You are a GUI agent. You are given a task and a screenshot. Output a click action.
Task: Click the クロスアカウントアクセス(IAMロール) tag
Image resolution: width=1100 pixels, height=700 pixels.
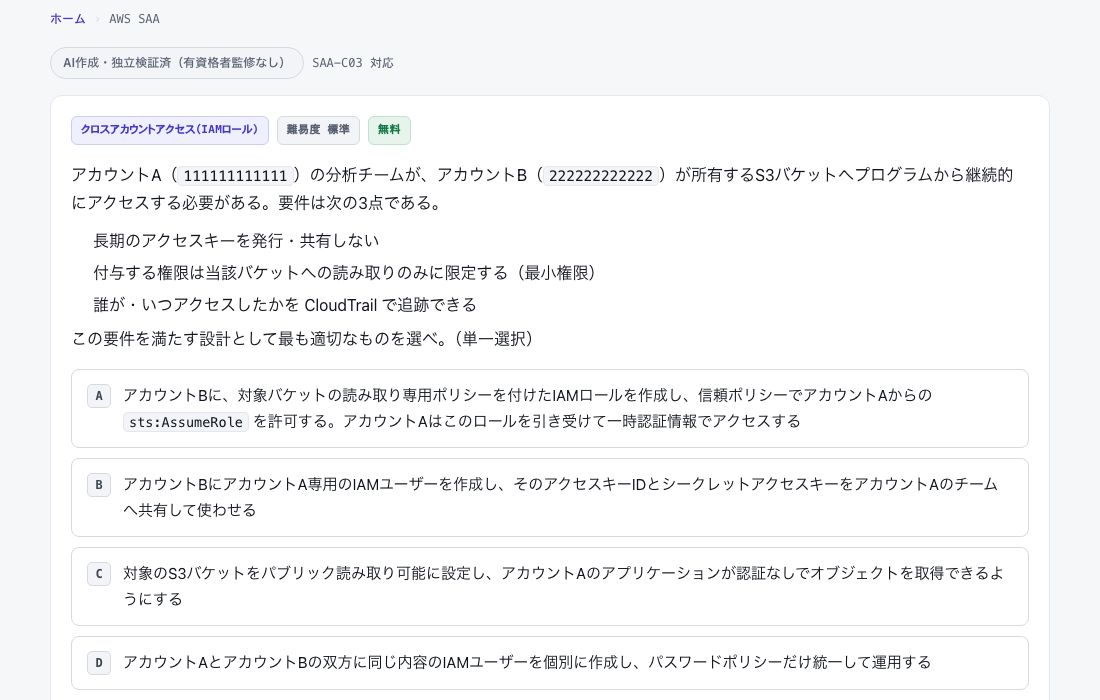coord(170,130)
